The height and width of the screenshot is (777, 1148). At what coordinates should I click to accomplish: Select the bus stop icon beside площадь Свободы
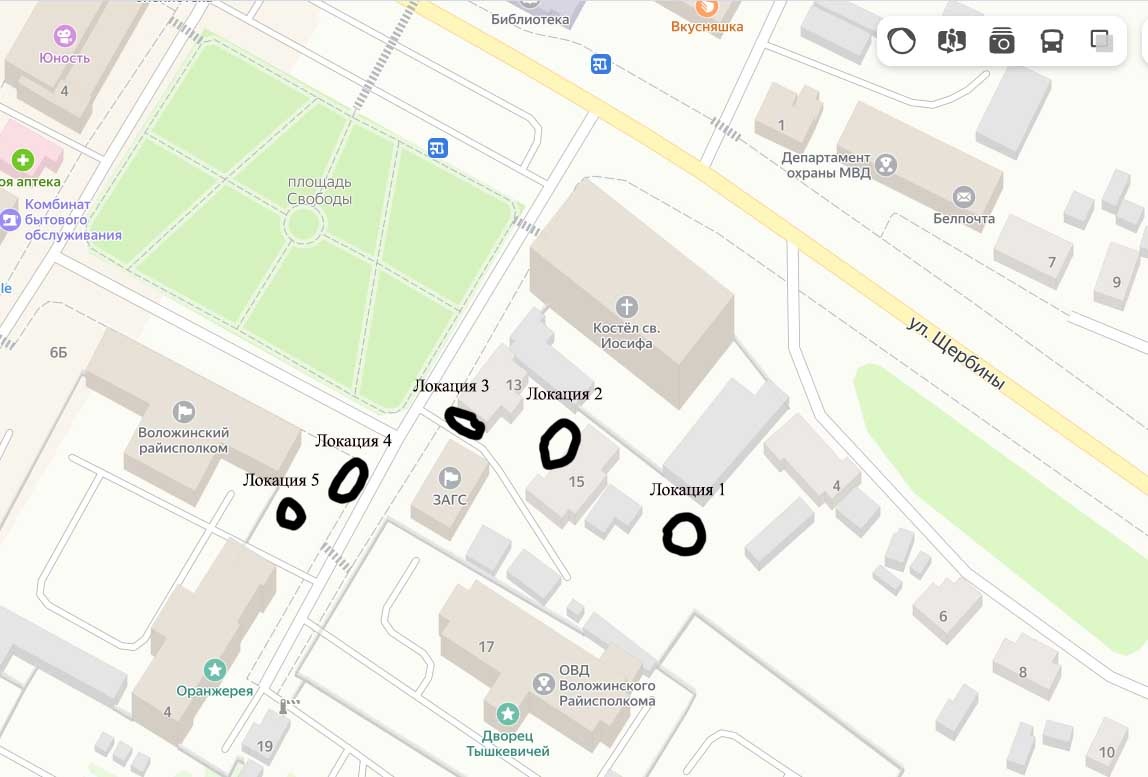437,148
